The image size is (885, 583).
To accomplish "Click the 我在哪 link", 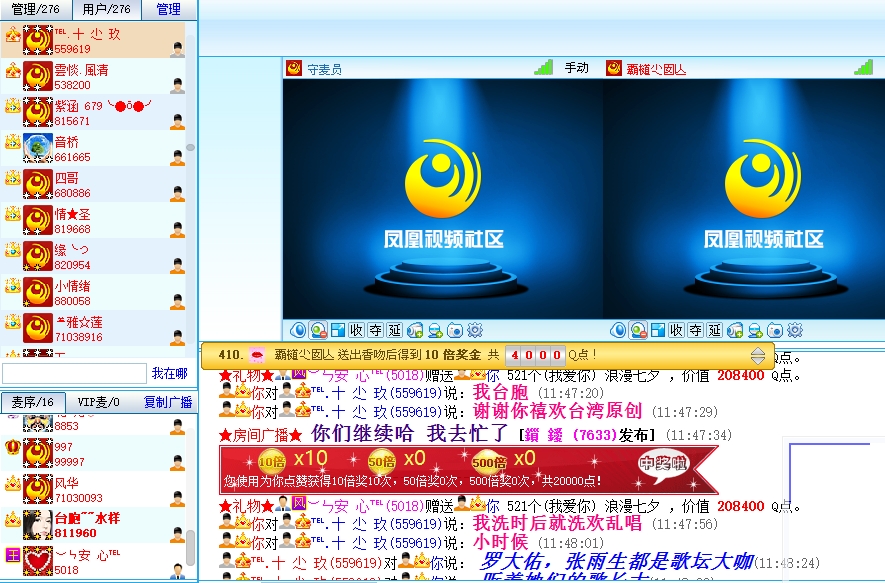I will point(170,373).
